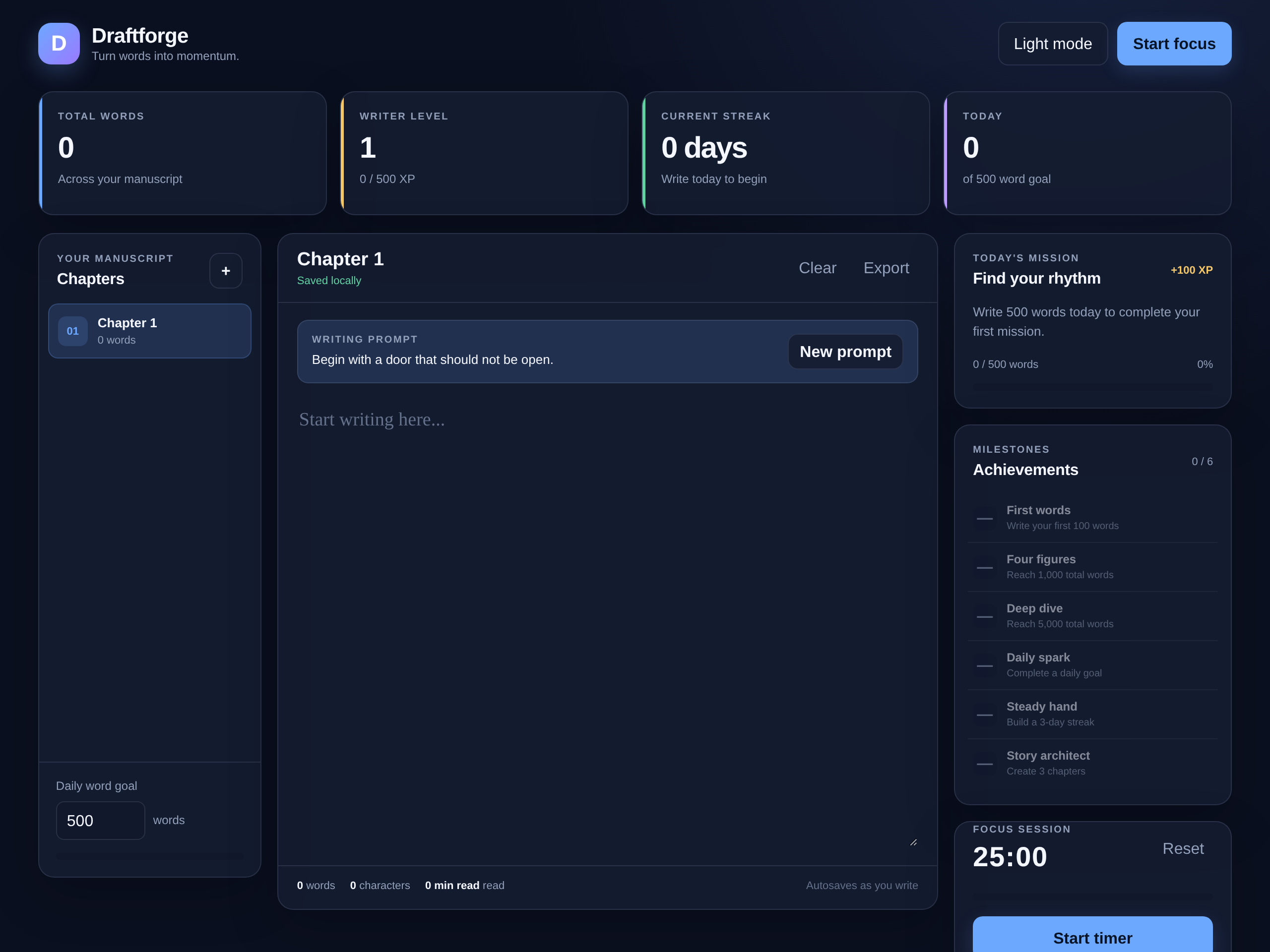The width and height of the screenshot is (1270, 952).
Task: Click '0 / 500 words' mission progress text
Action: click(x=1005, y=364)
